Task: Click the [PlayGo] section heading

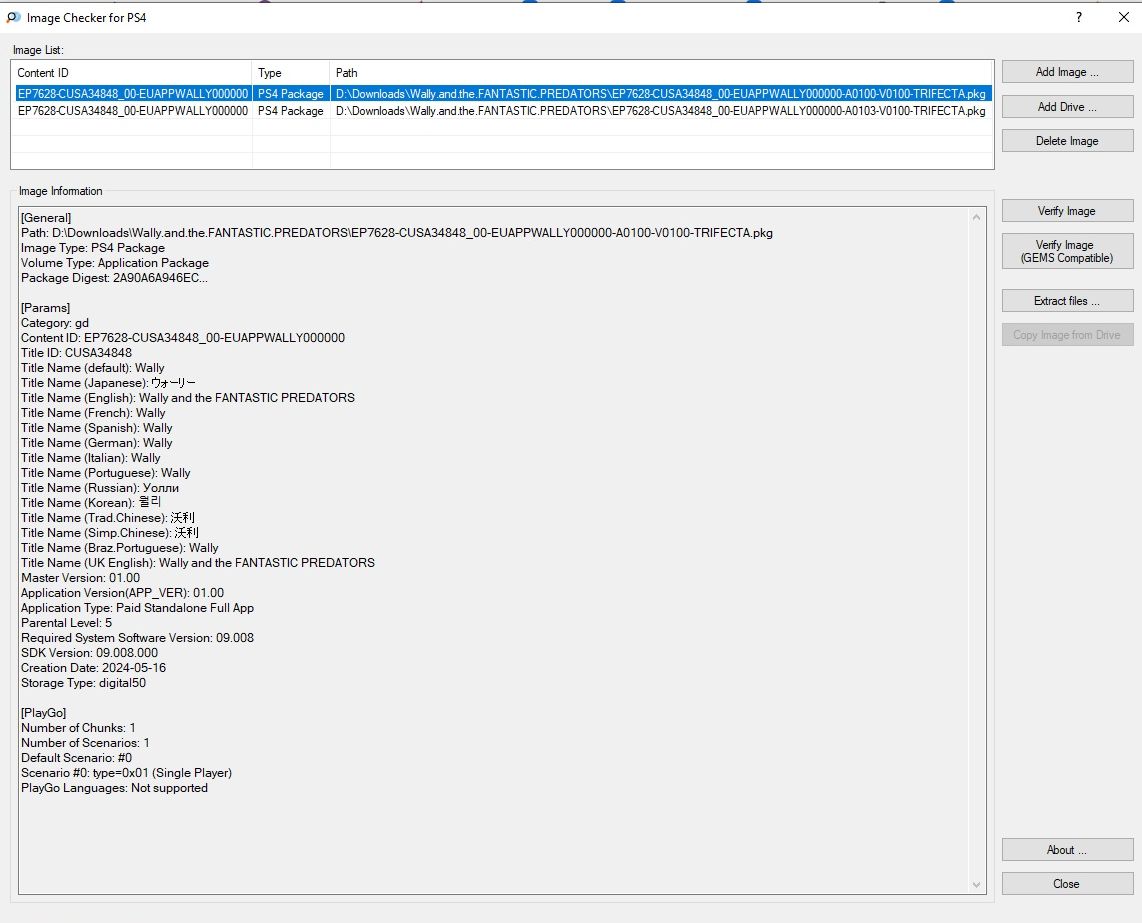Action: tap(44, 712)
